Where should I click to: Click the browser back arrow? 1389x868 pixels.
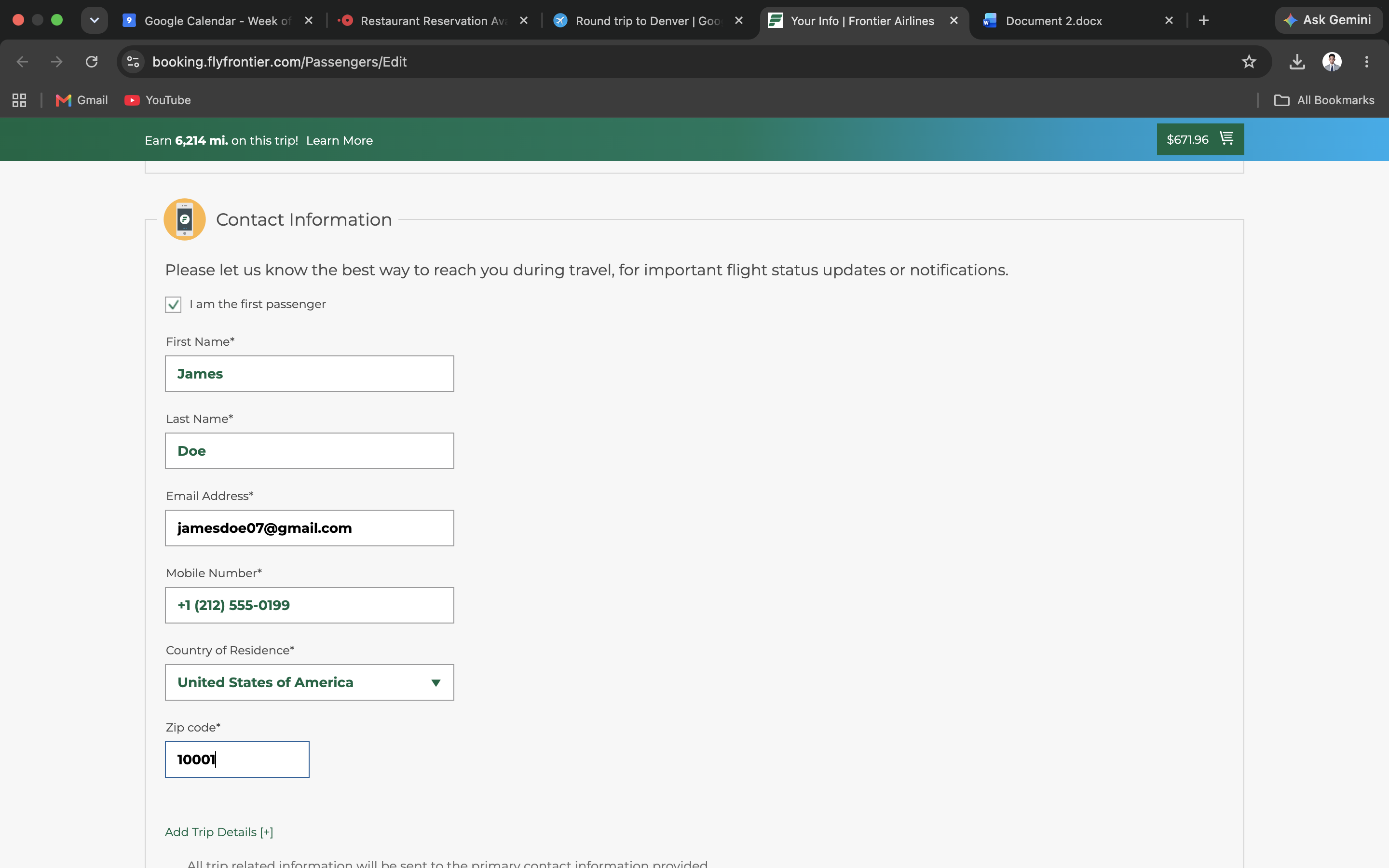pyautogui.click(x=22, y=61)
